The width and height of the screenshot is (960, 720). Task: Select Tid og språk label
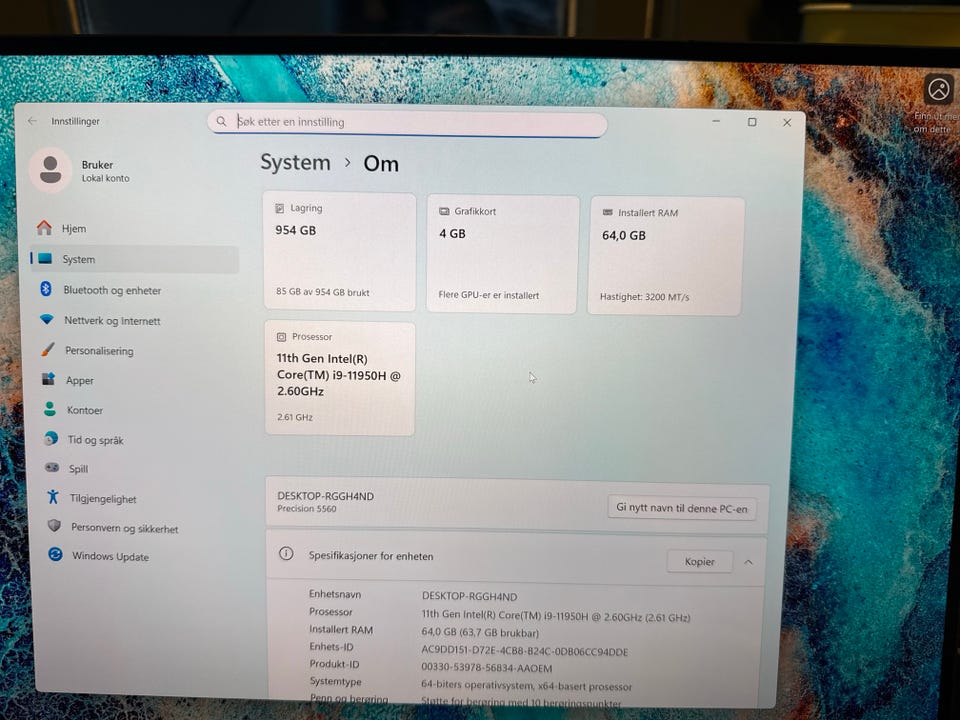click(x=95, y=440)
